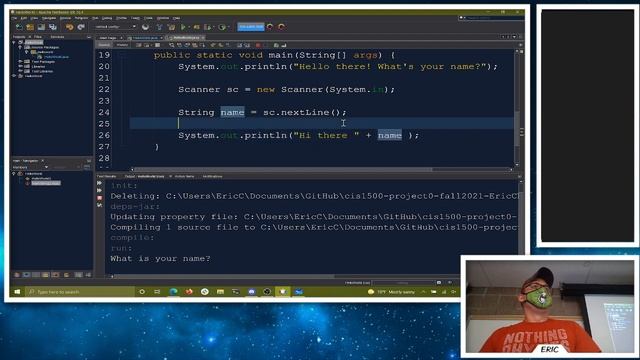Click the Open Project toolbar icon
Screen dimensions: 640x360
pos(41,27)
